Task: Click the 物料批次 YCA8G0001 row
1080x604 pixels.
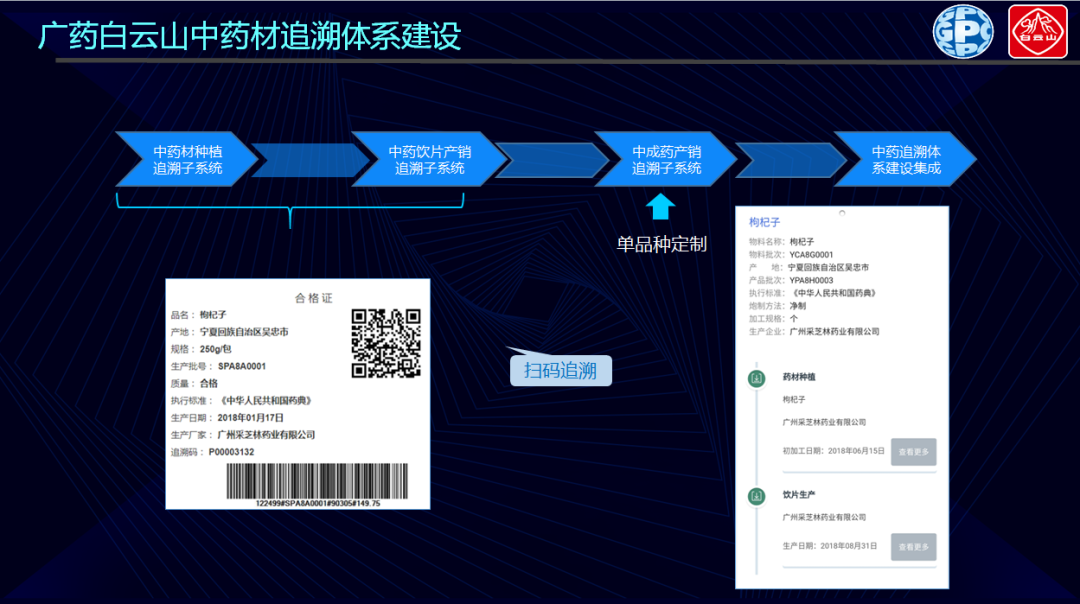Action: click(791, 255)
